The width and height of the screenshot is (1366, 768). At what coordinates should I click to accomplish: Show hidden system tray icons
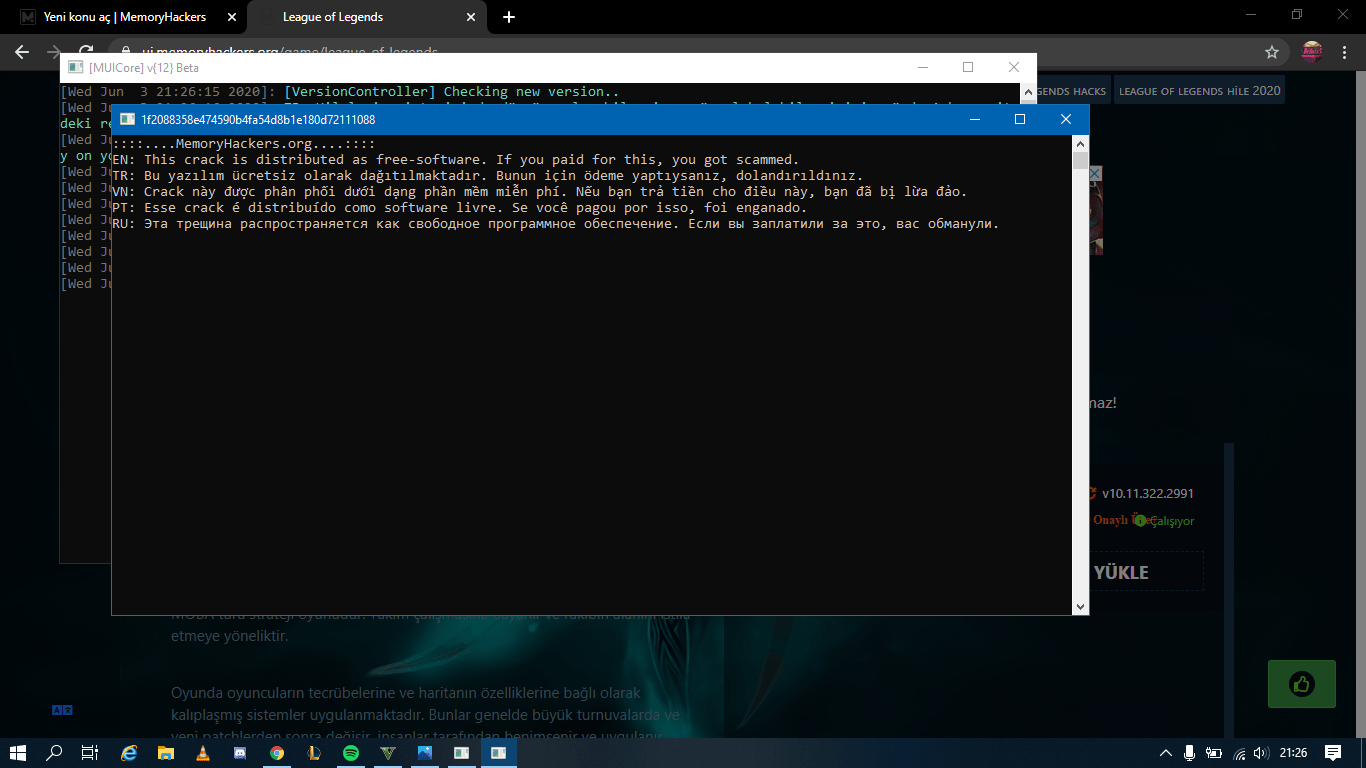[1166, 753]
